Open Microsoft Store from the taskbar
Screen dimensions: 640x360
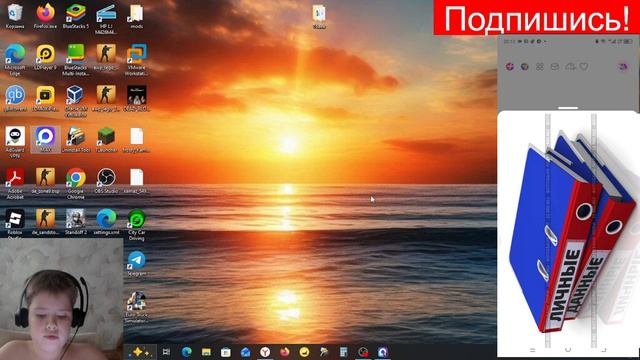click(226, 352)
